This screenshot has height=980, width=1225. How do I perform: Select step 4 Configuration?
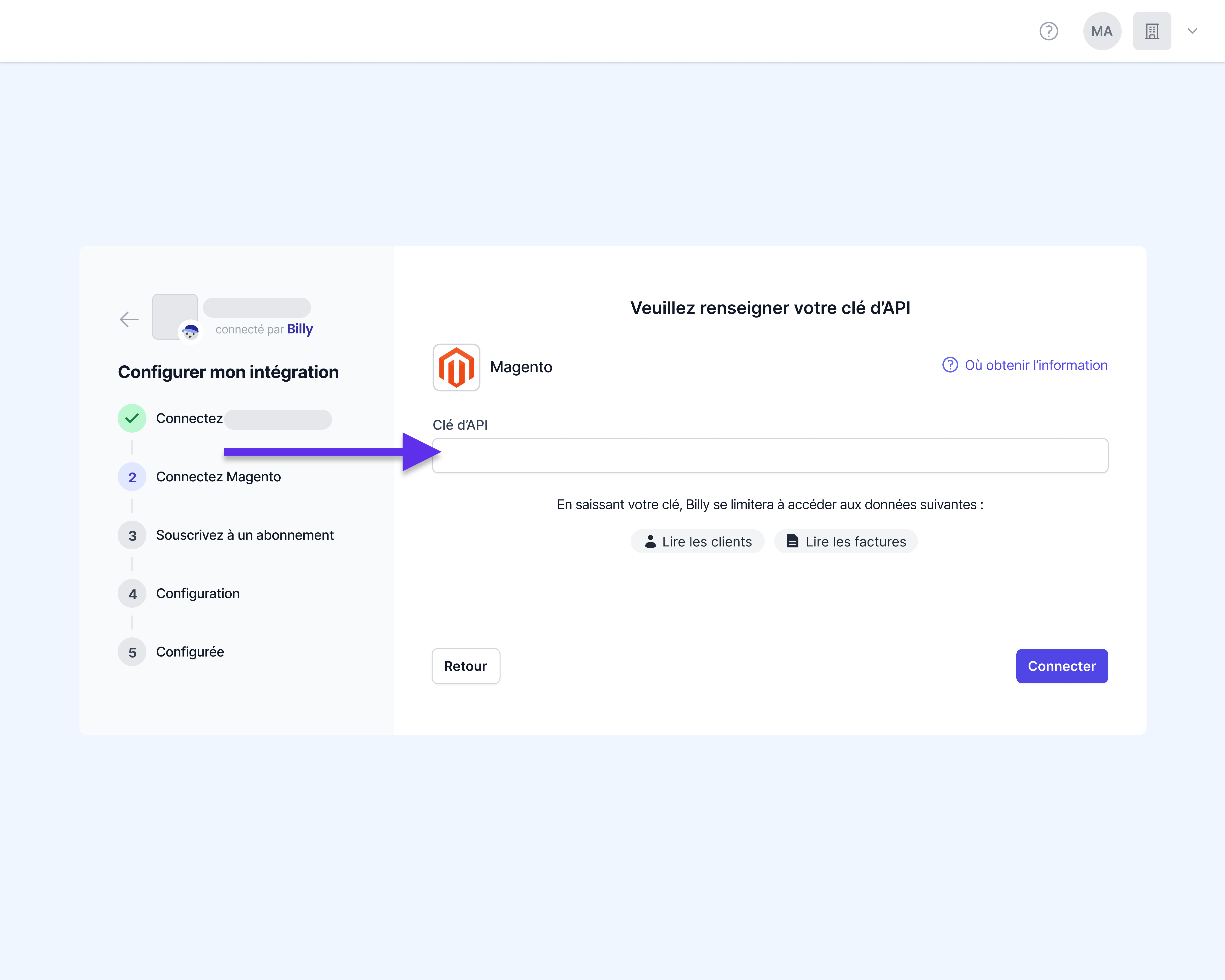point(179,594)
